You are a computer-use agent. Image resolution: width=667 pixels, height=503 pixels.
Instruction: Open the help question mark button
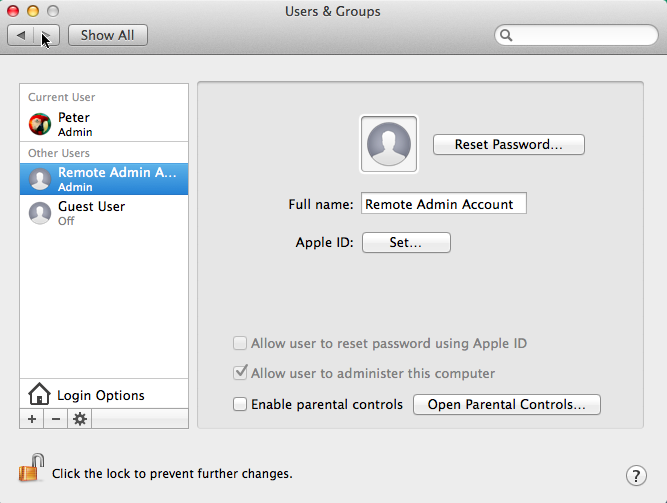pyautogui.click(x=636, y=475)
